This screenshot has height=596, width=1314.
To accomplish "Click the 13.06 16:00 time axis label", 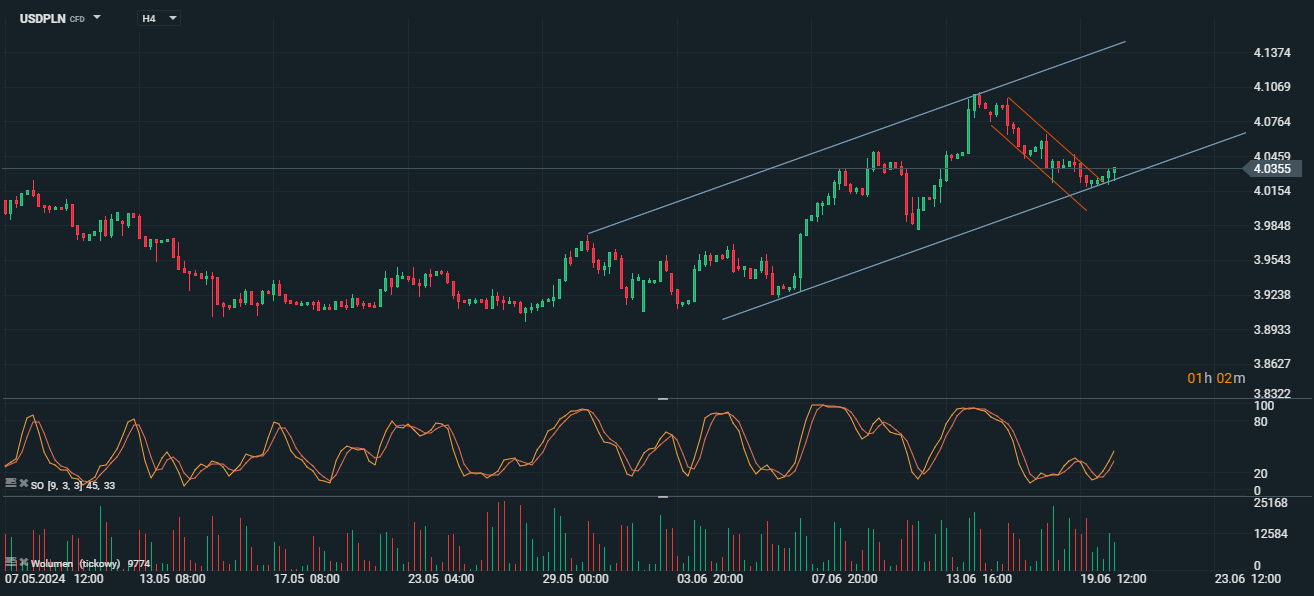I will point(978,579).
